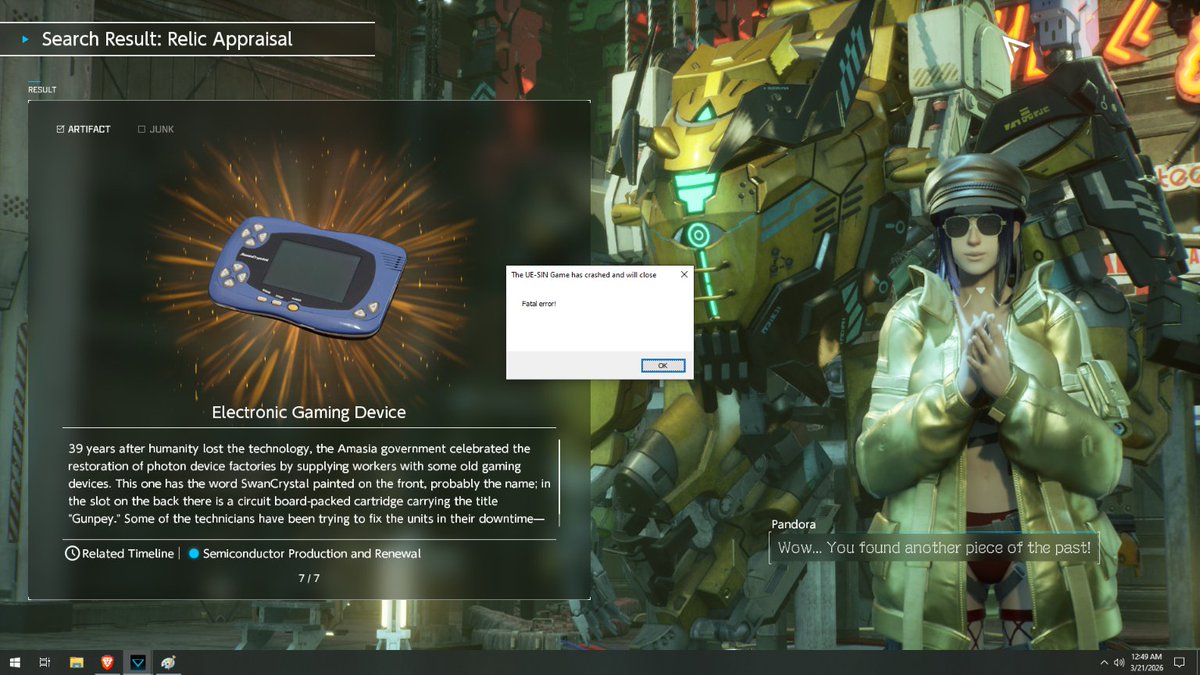
Task: Click the Related Timeline label
Action: click(128, 553)
